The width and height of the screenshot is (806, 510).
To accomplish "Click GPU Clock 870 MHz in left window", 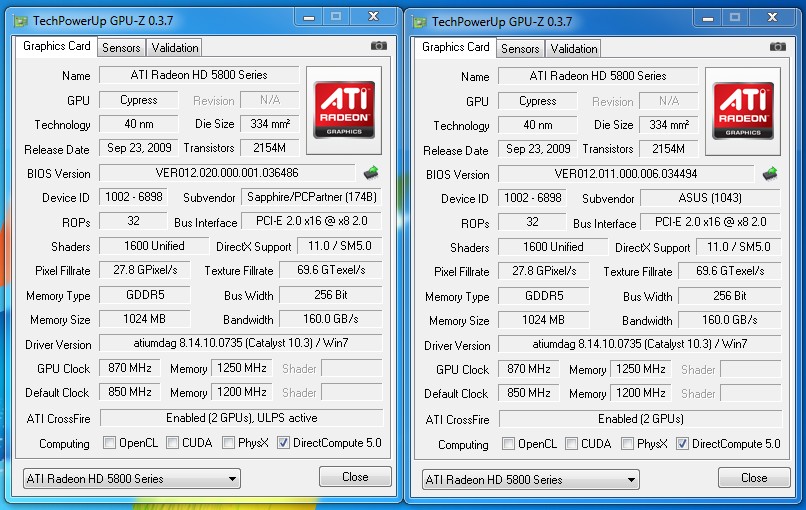I will pos(130,368).
